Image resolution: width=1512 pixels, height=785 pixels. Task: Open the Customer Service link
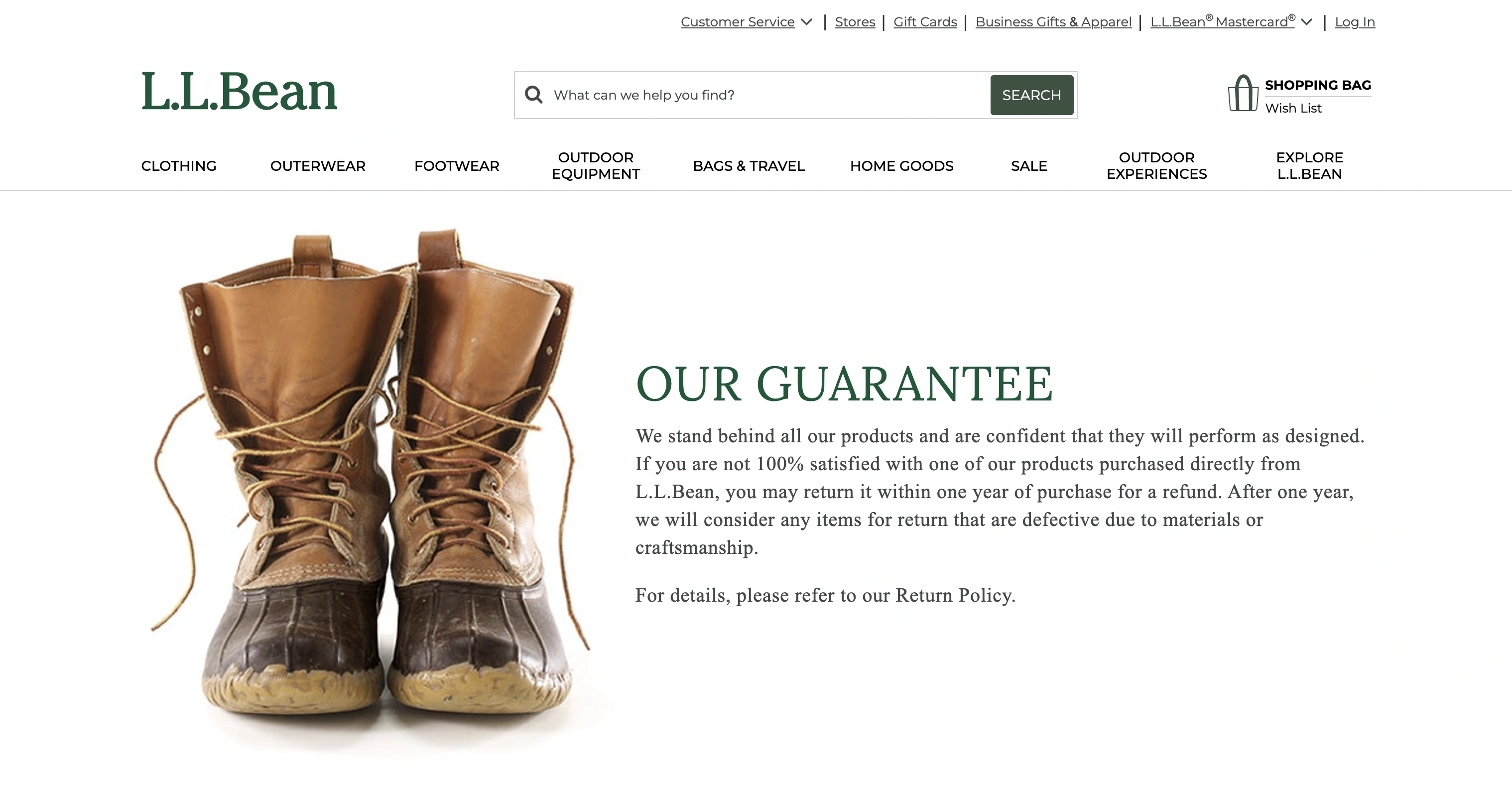737,22
